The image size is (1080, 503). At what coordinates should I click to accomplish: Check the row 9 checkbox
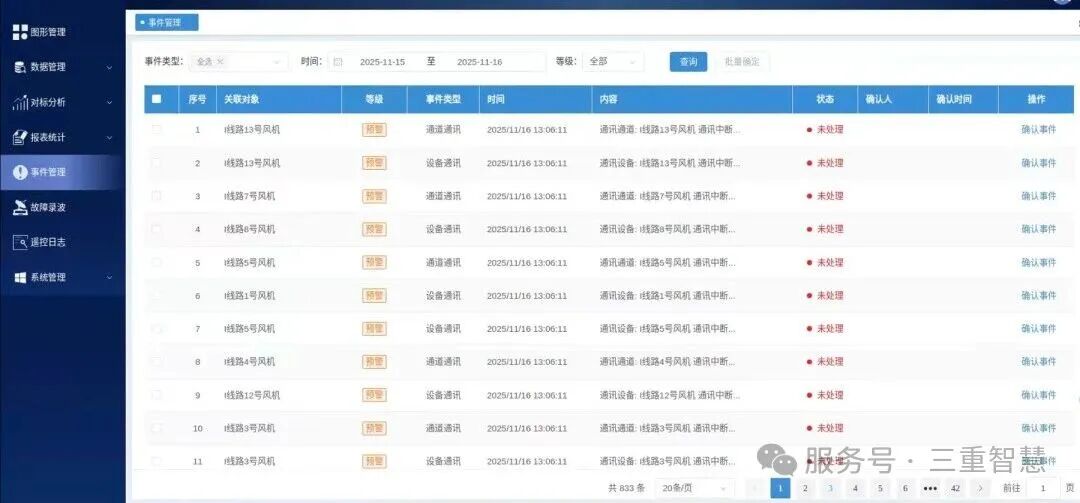point(156,394)
